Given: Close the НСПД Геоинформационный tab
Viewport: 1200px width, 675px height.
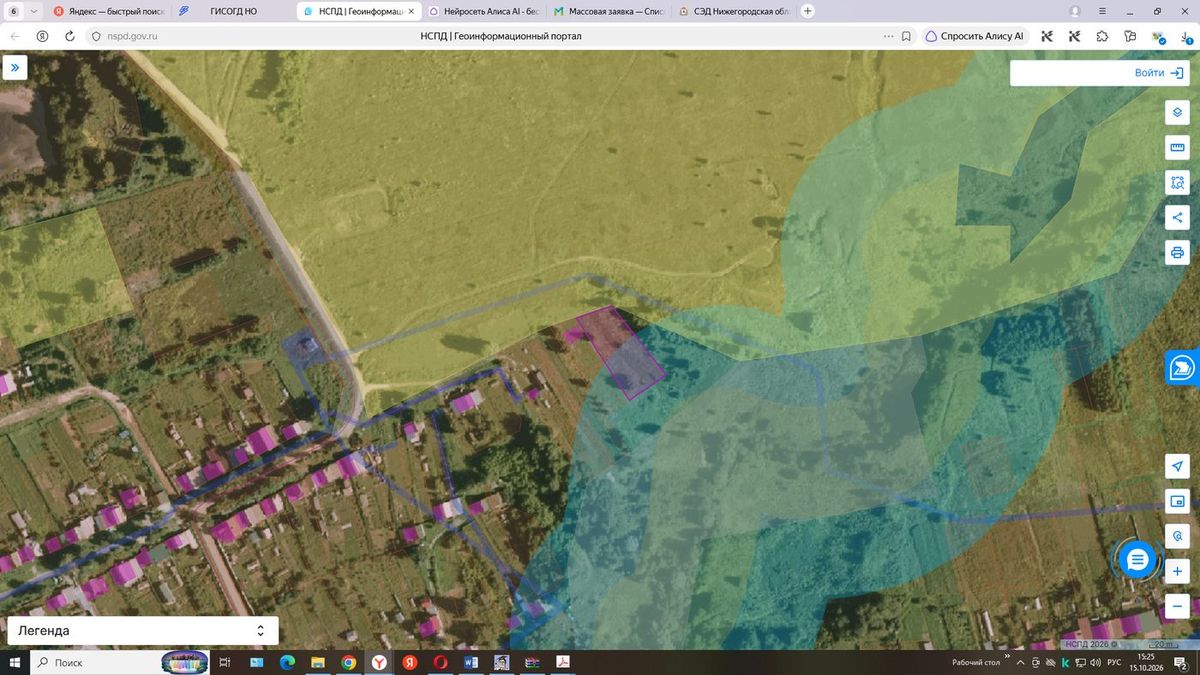Looking at the screenshot, I should click(412, 11).
